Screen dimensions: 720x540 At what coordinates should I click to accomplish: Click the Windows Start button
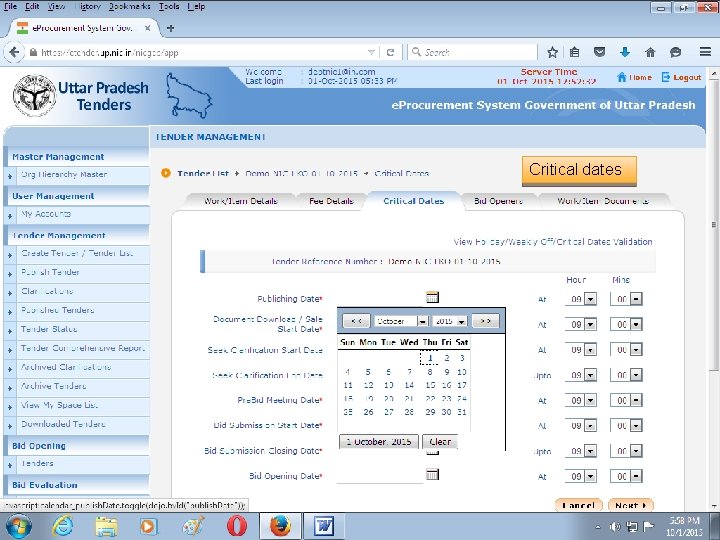click(19, 526)
